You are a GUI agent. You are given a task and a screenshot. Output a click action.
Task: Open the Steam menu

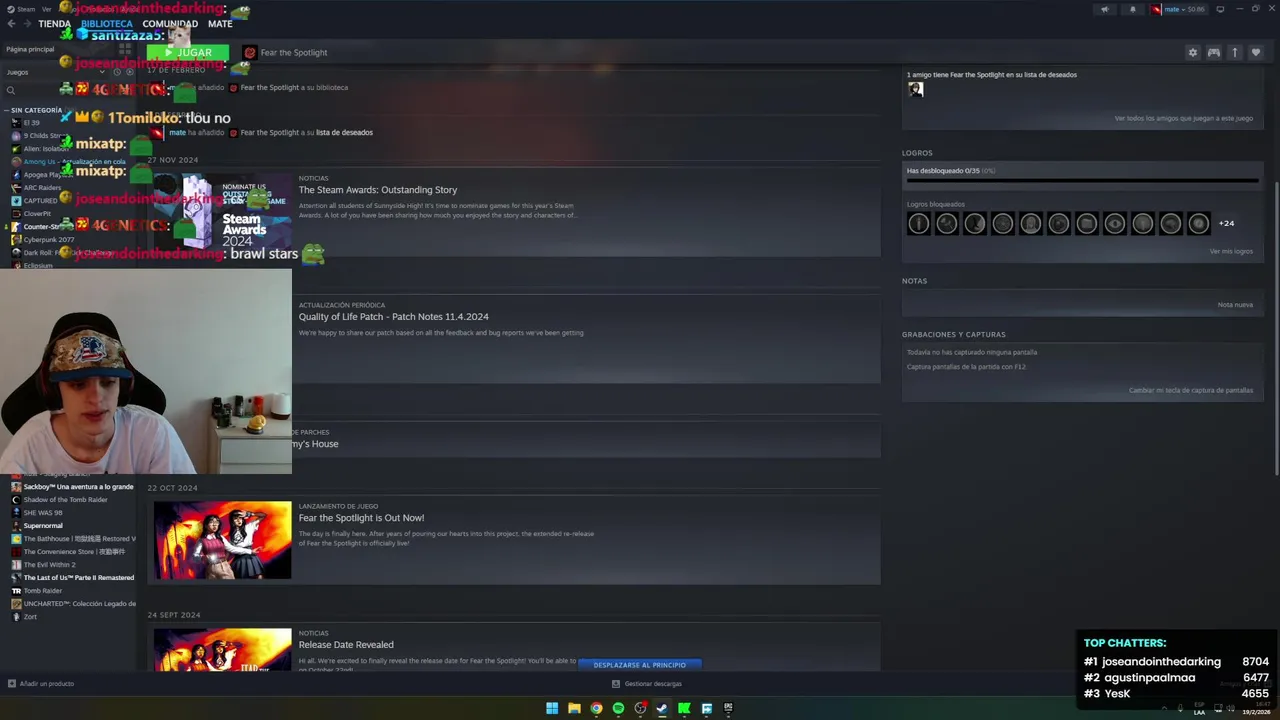point(22,9)
